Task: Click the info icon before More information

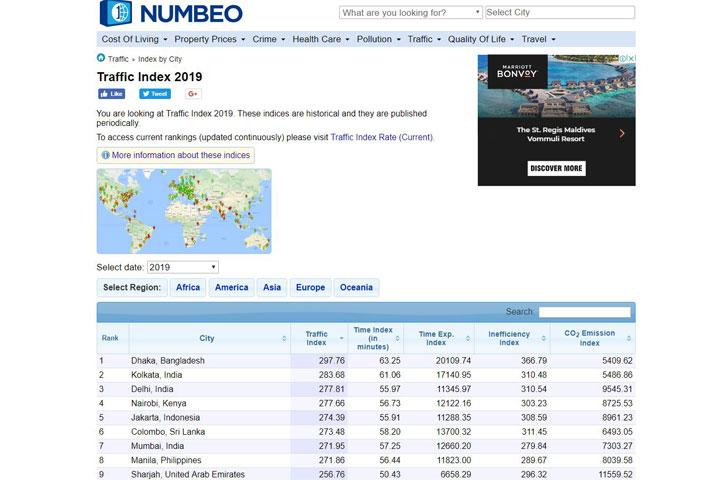Action: point(106,155)
